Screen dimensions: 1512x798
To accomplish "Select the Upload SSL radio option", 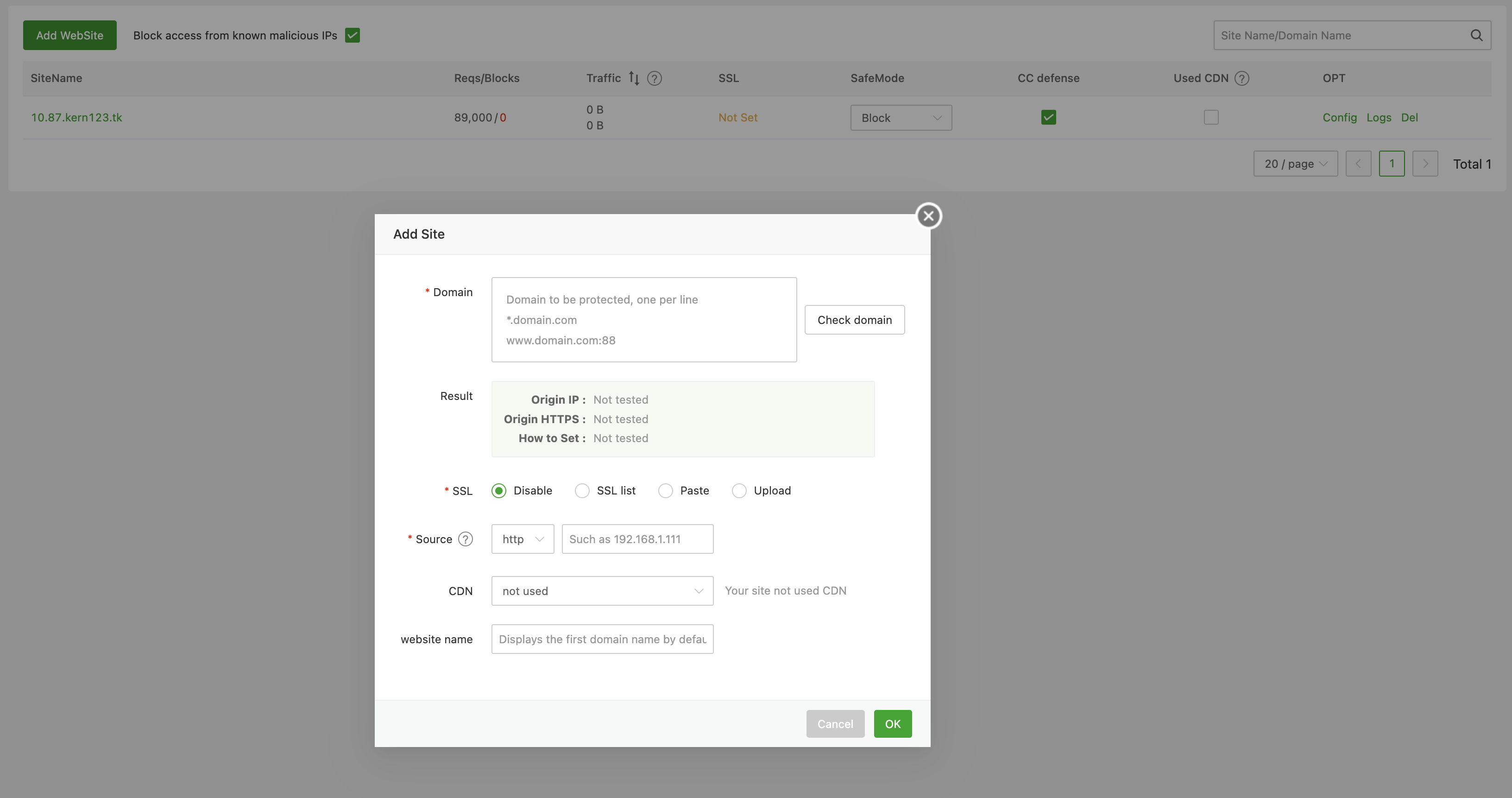I will (x=739, y=491).
